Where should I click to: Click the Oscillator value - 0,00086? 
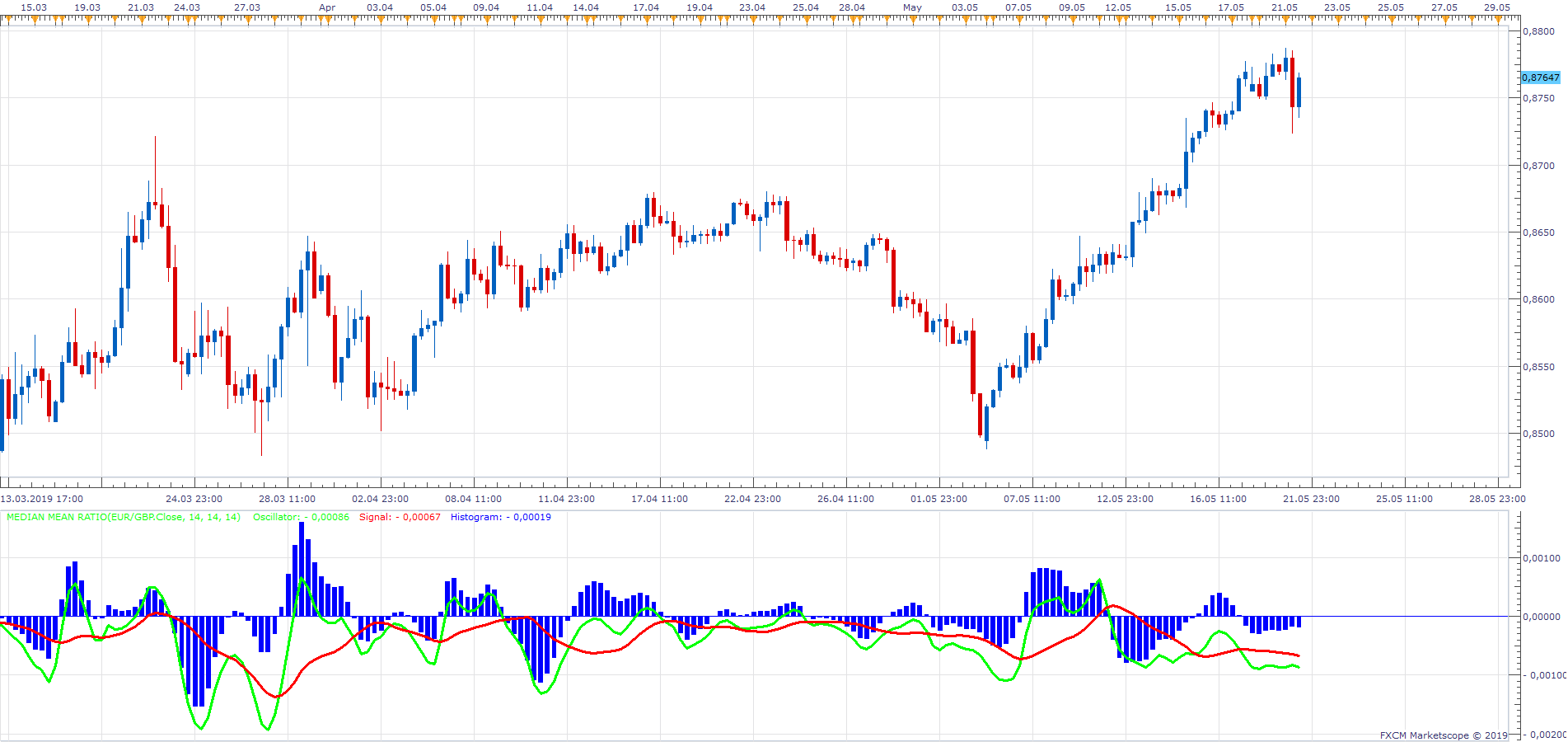click(327, 517)
